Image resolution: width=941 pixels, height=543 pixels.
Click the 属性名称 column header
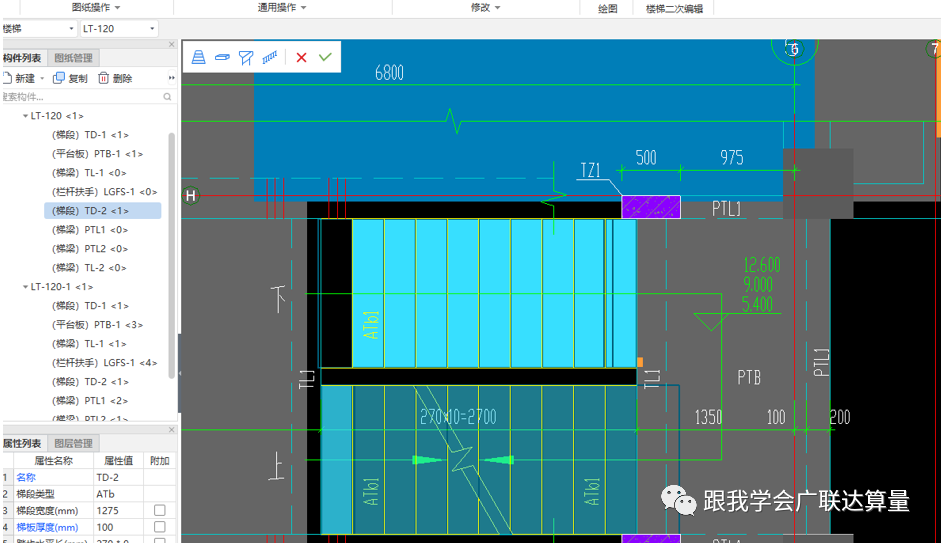[53, 461]
